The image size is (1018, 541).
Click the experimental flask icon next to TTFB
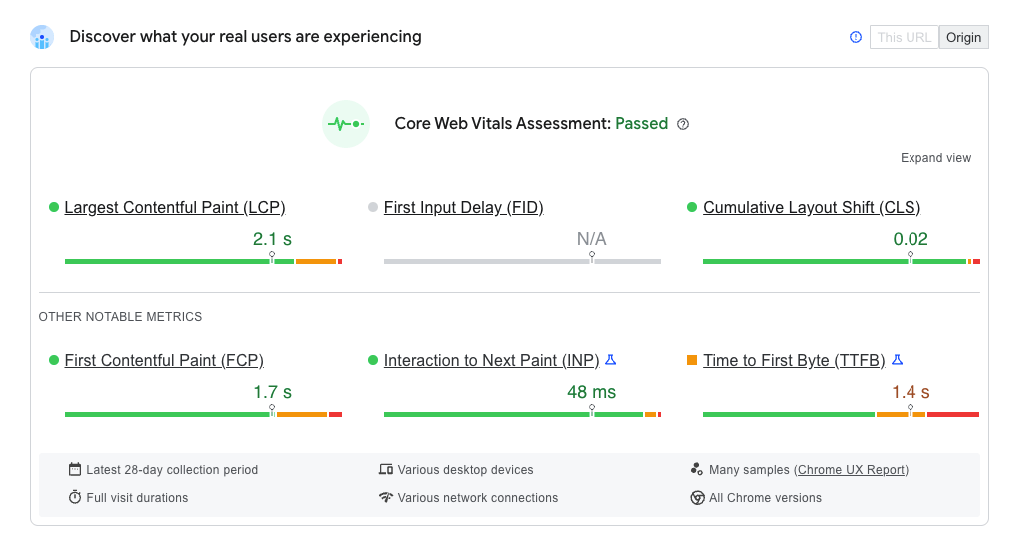[x=897, y=359]
